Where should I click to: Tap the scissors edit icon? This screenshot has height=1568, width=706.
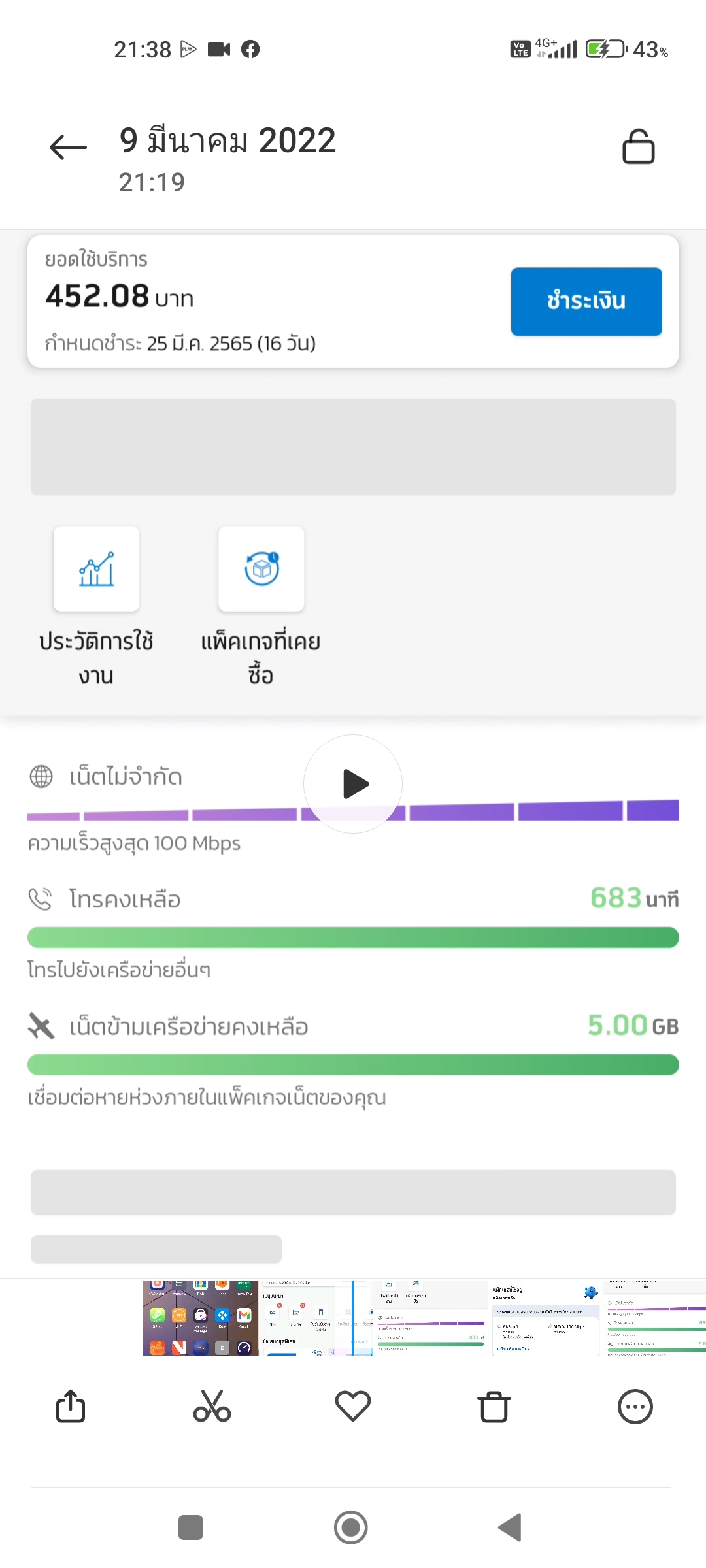click(212, 1407)
